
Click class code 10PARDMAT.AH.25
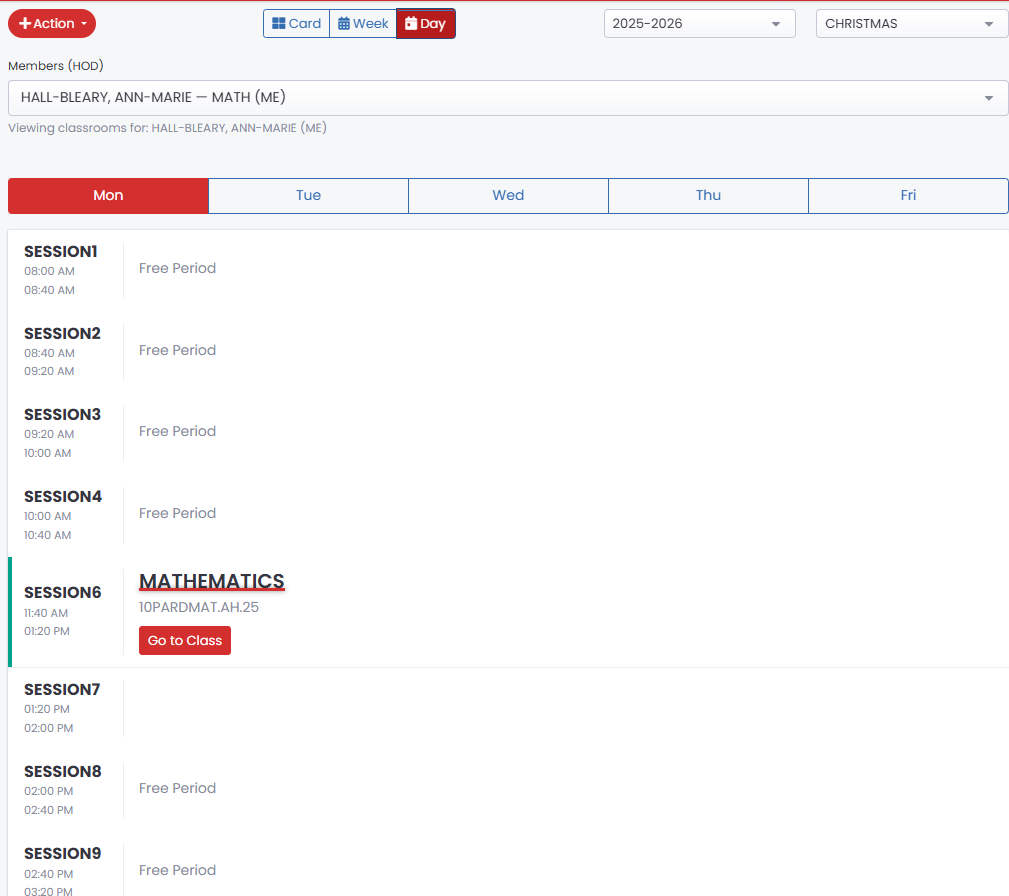pyautogui.click(x=199, y=607)
